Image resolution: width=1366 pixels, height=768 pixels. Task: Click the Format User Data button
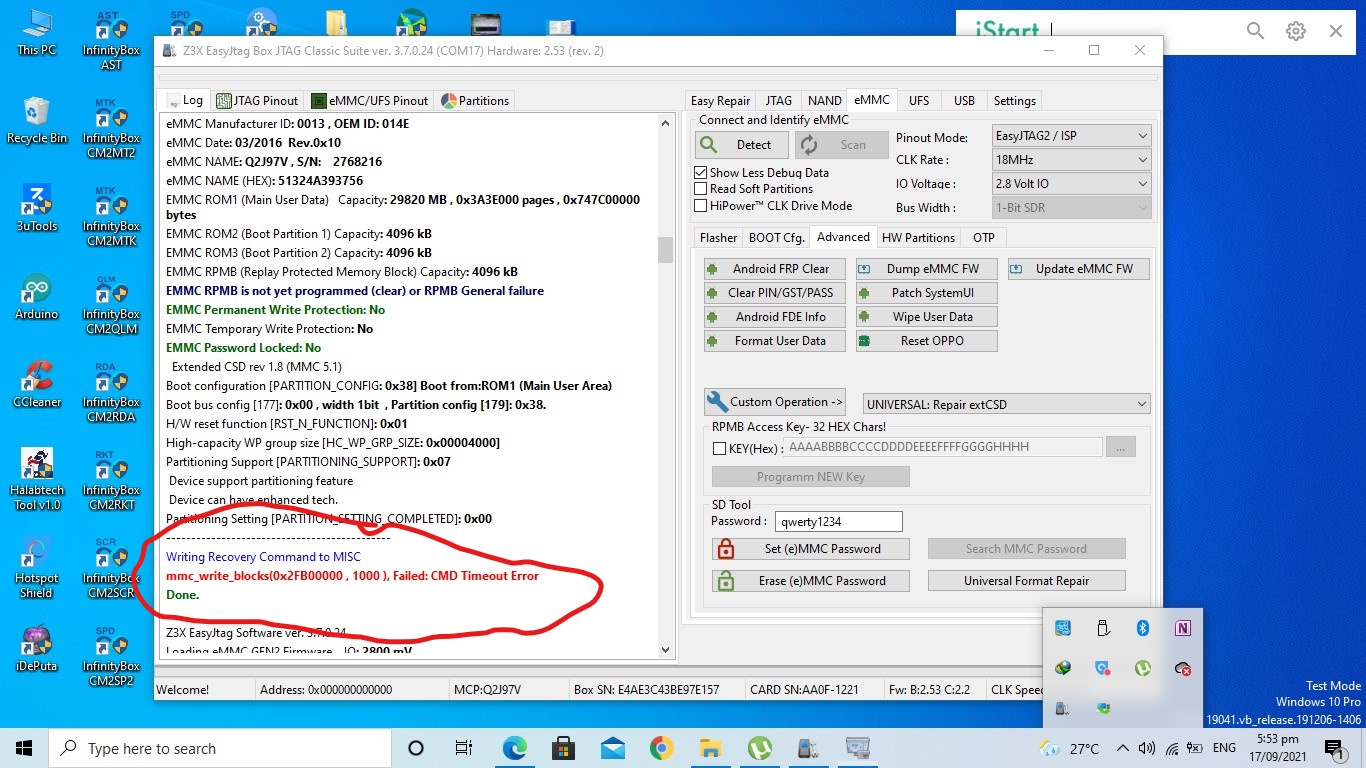(x=775, y=341)
